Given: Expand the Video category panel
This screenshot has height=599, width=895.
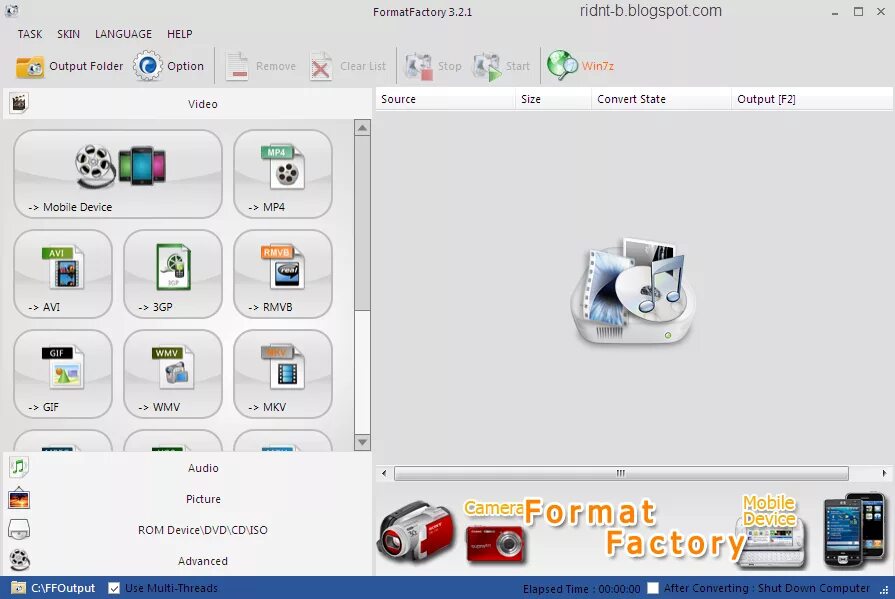Looking at the screenshot, I should pos(188,104).
